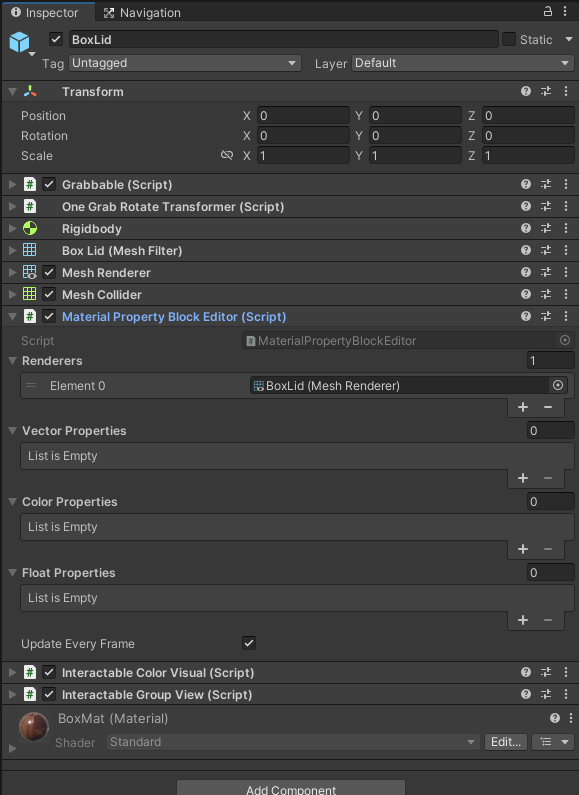
Task: Open Transform component kebab menu
Action: click(566, 91)
